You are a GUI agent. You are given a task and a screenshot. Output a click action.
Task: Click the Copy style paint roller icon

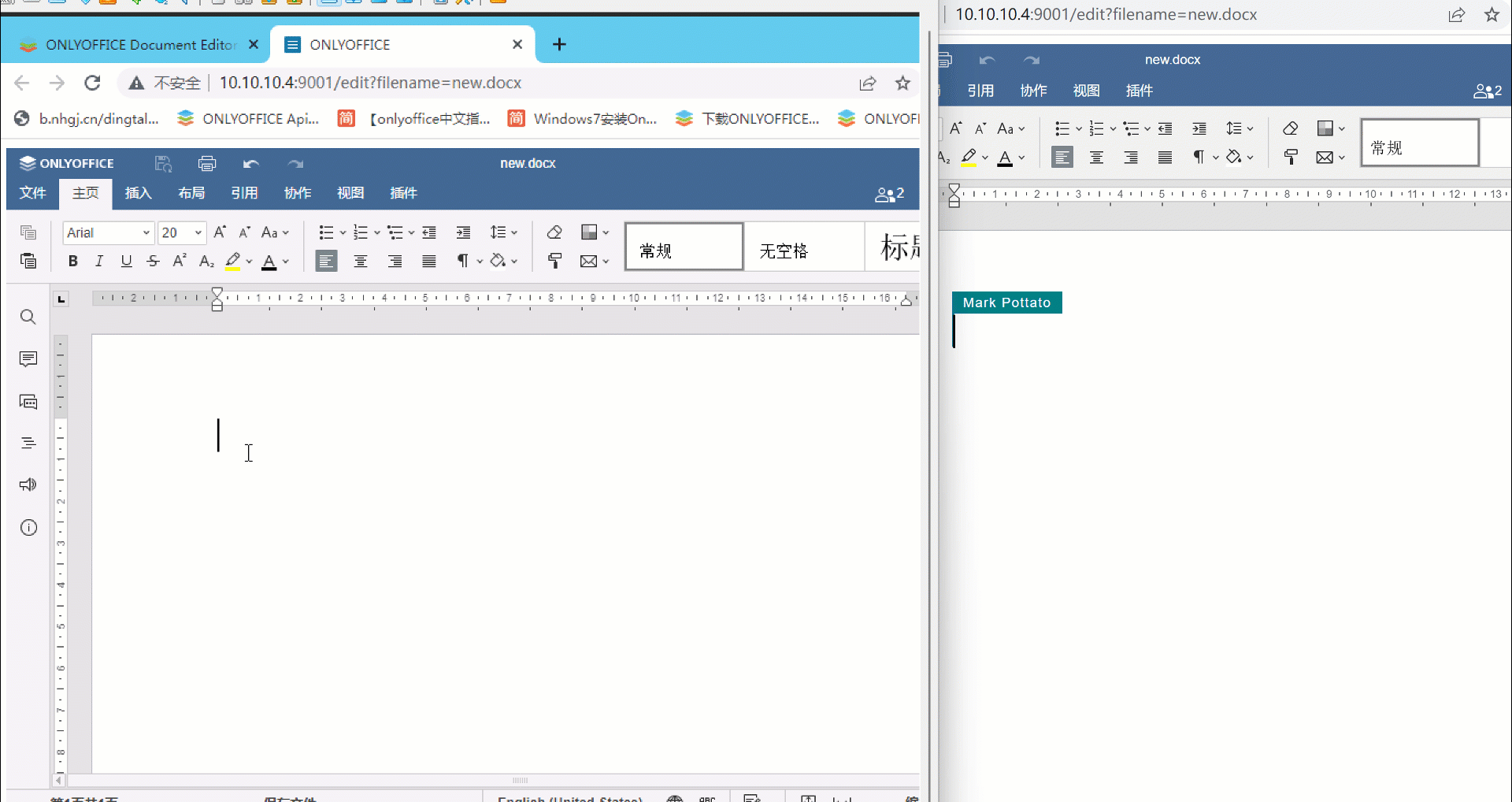point(554,261)
